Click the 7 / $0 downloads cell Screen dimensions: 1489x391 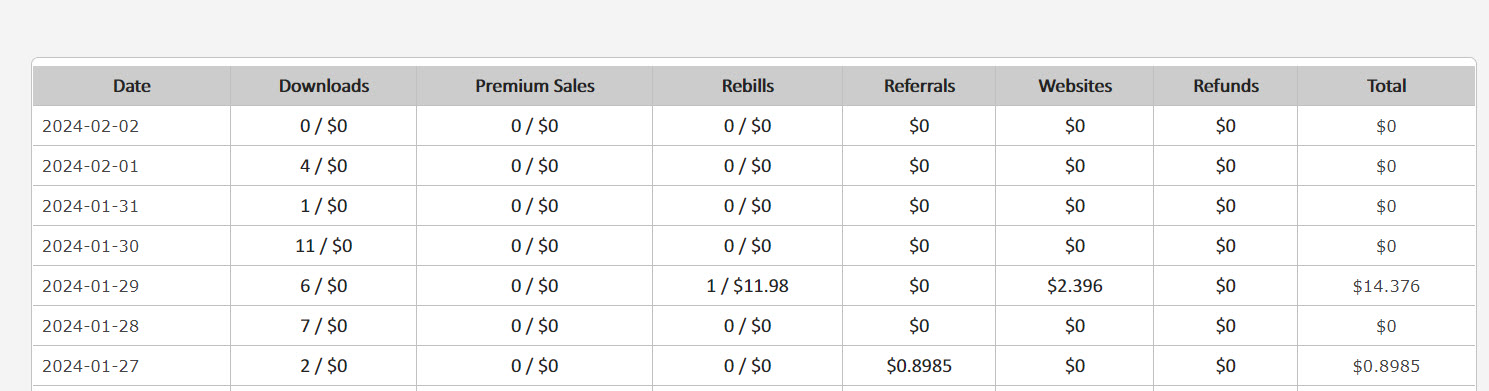pos(324,326)
